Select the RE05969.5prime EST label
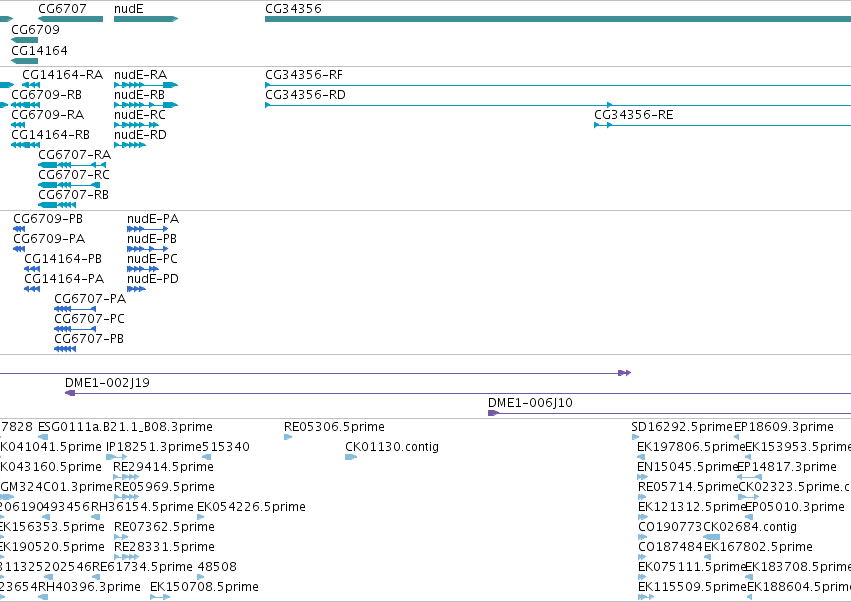851x602 pixels. (x=164, y=487)
